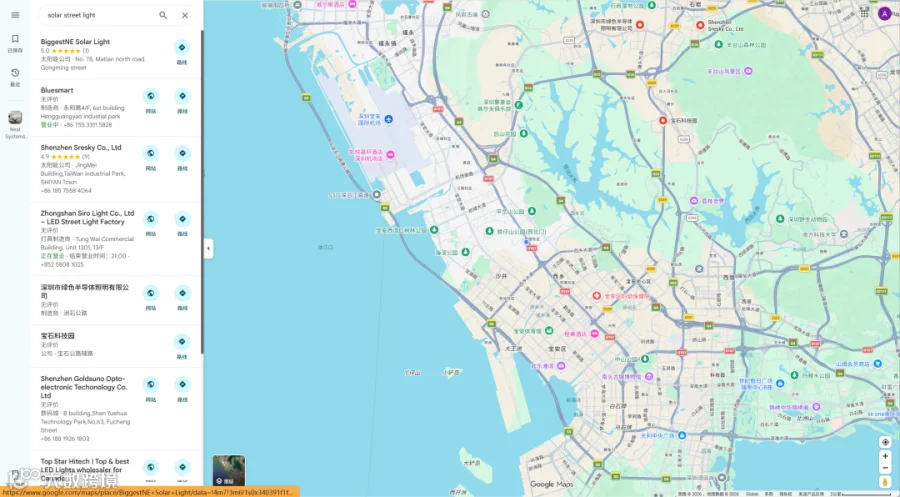The height and width of the screenshot is (497, 900).
Task: Click the Shenzhen Bao'an airport marker
Action: coord(389,119)
